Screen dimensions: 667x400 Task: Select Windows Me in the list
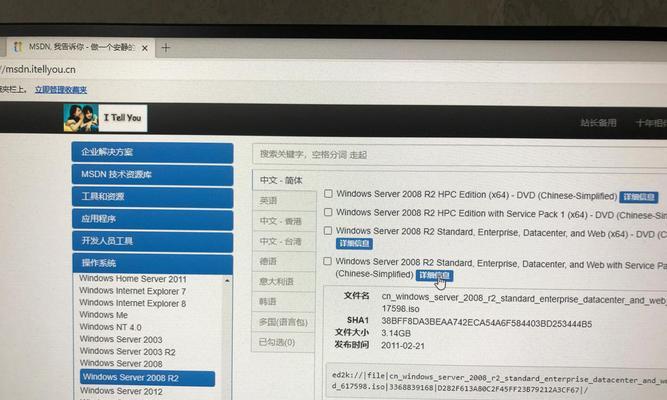[x=103, y=315]
